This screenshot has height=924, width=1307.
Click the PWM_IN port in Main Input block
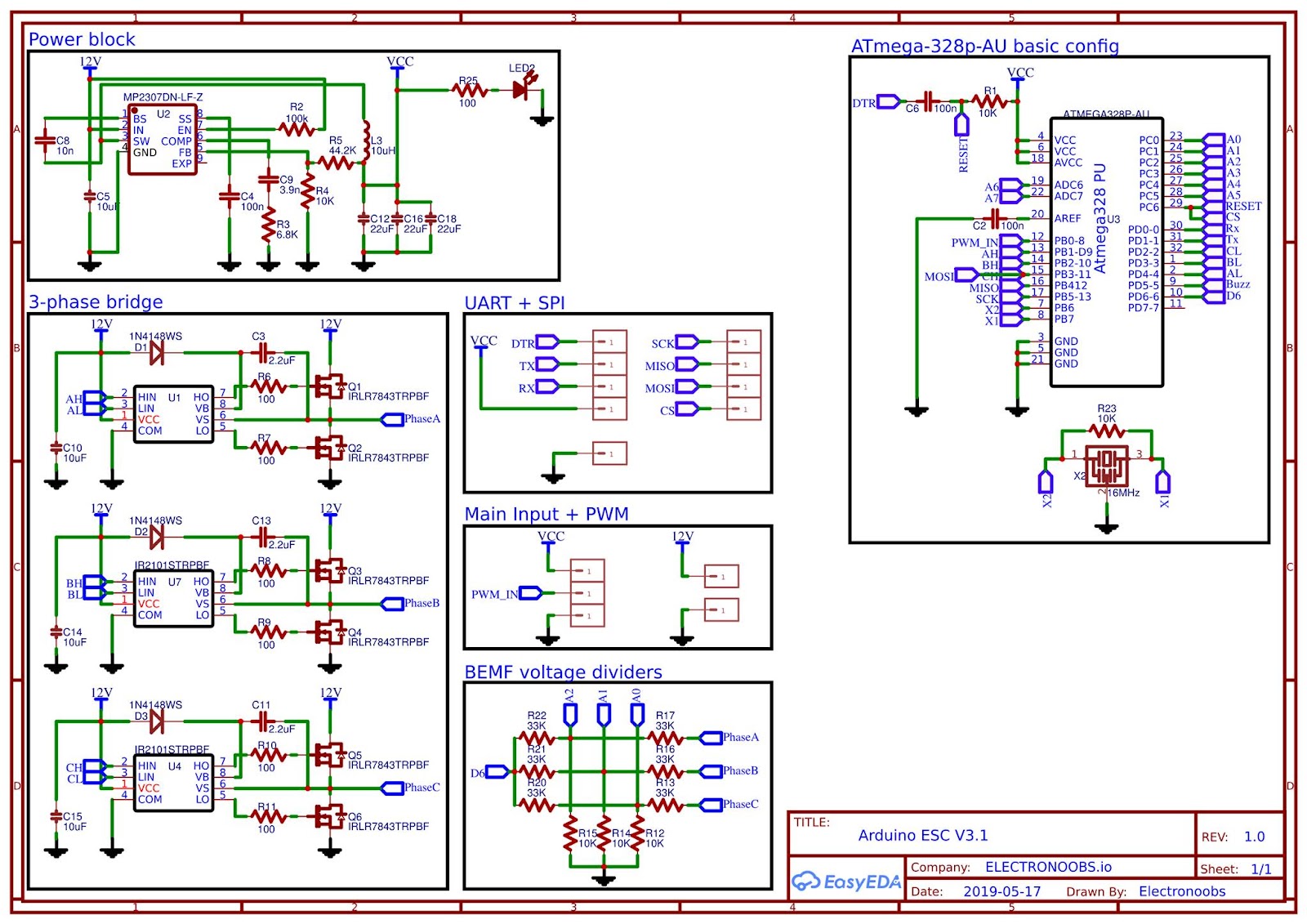(x=530, y=593)
